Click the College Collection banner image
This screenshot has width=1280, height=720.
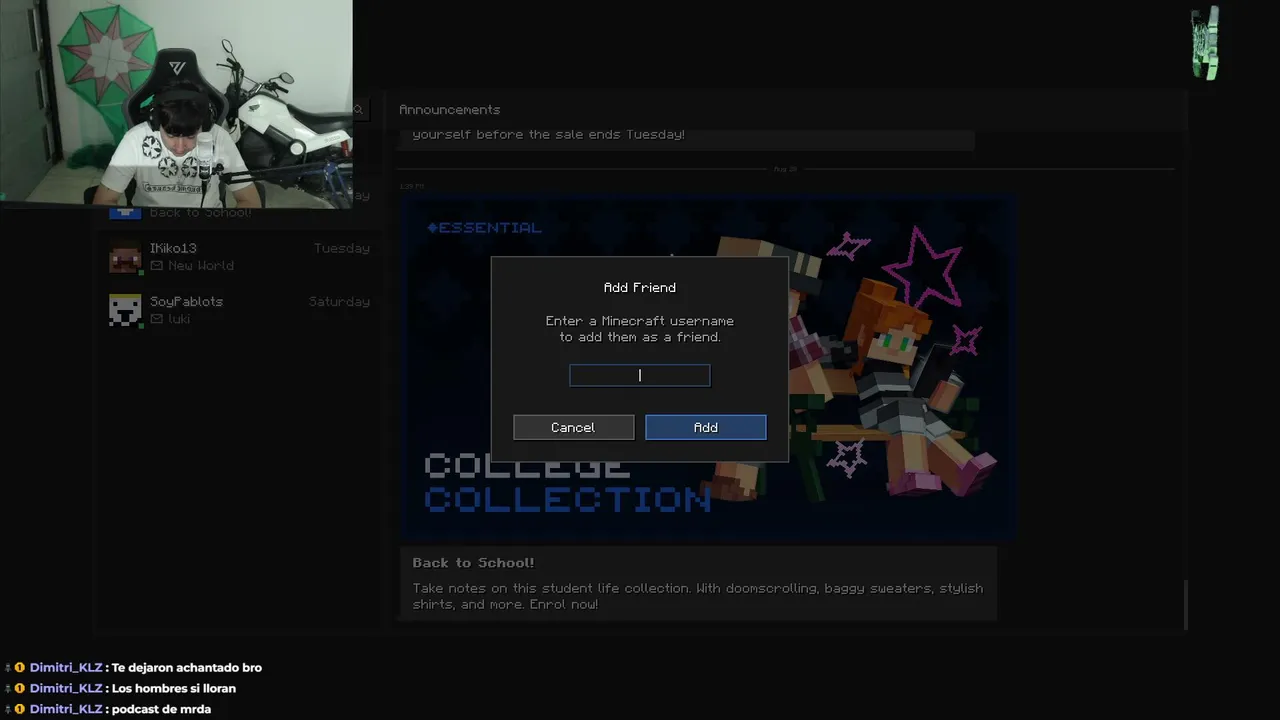pos(709,366)
